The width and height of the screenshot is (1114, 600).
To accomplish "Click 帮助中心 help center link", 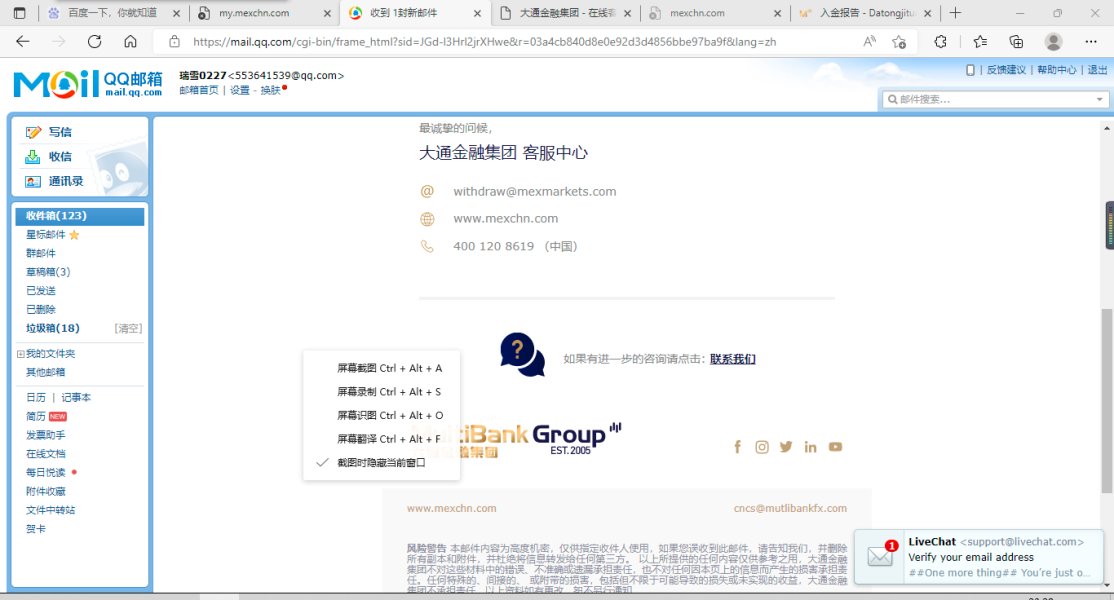I will (x=1056, y=70).
